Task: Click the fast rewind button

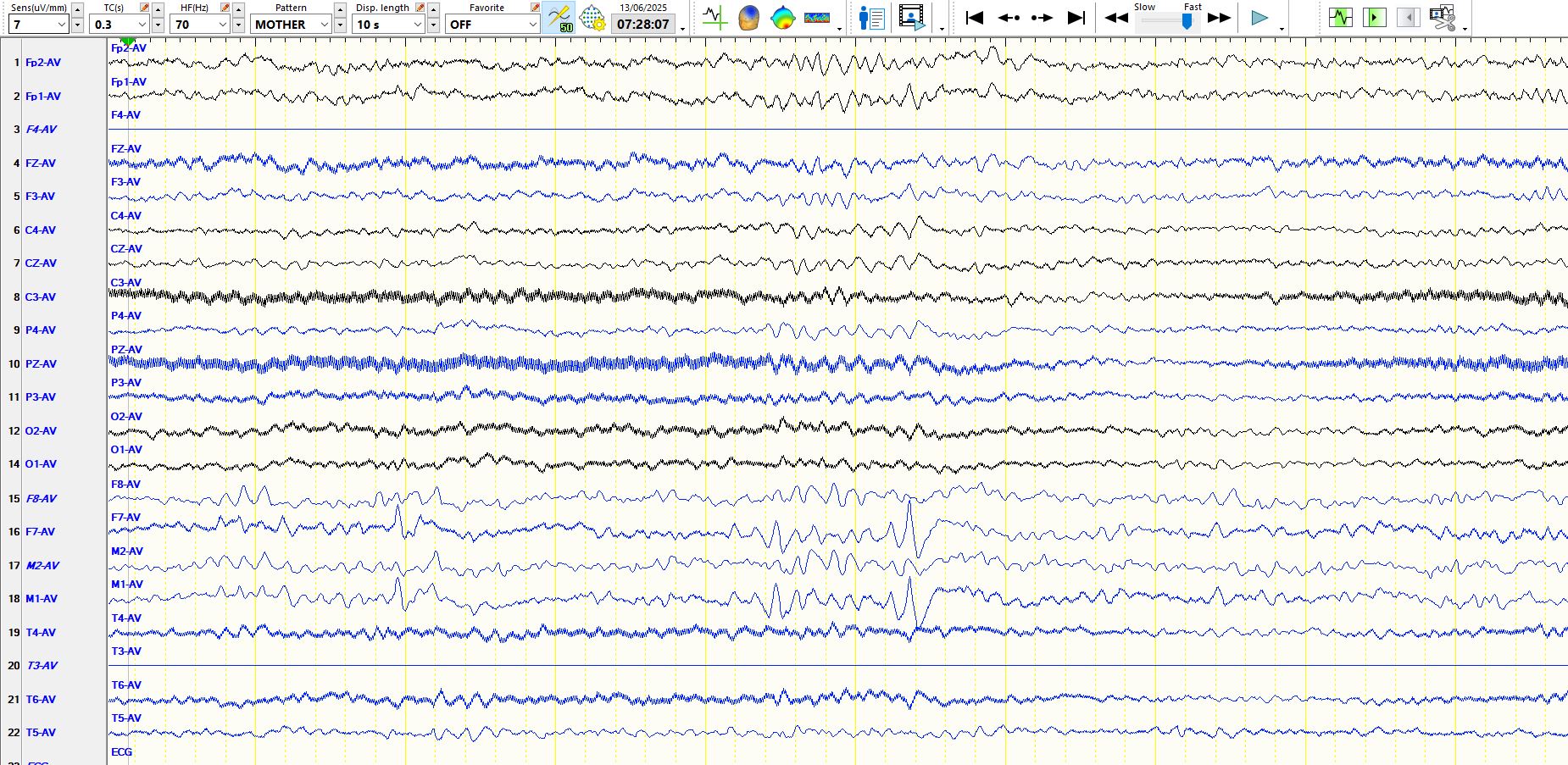Action: [1116, 17]
